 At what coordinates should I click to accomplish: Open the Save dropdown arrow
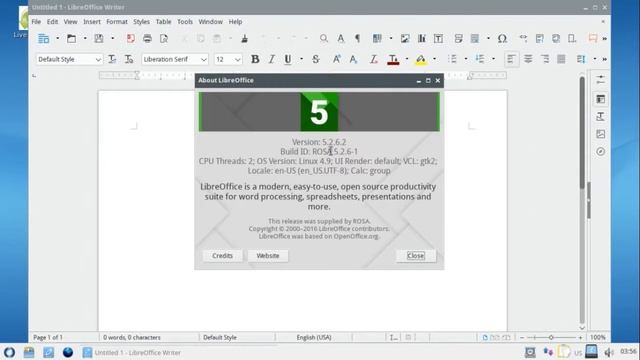[x=113, y=38]
